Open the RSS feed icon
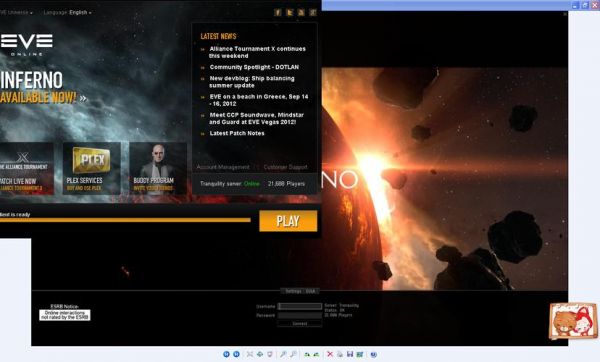 [x=301, y=13]
